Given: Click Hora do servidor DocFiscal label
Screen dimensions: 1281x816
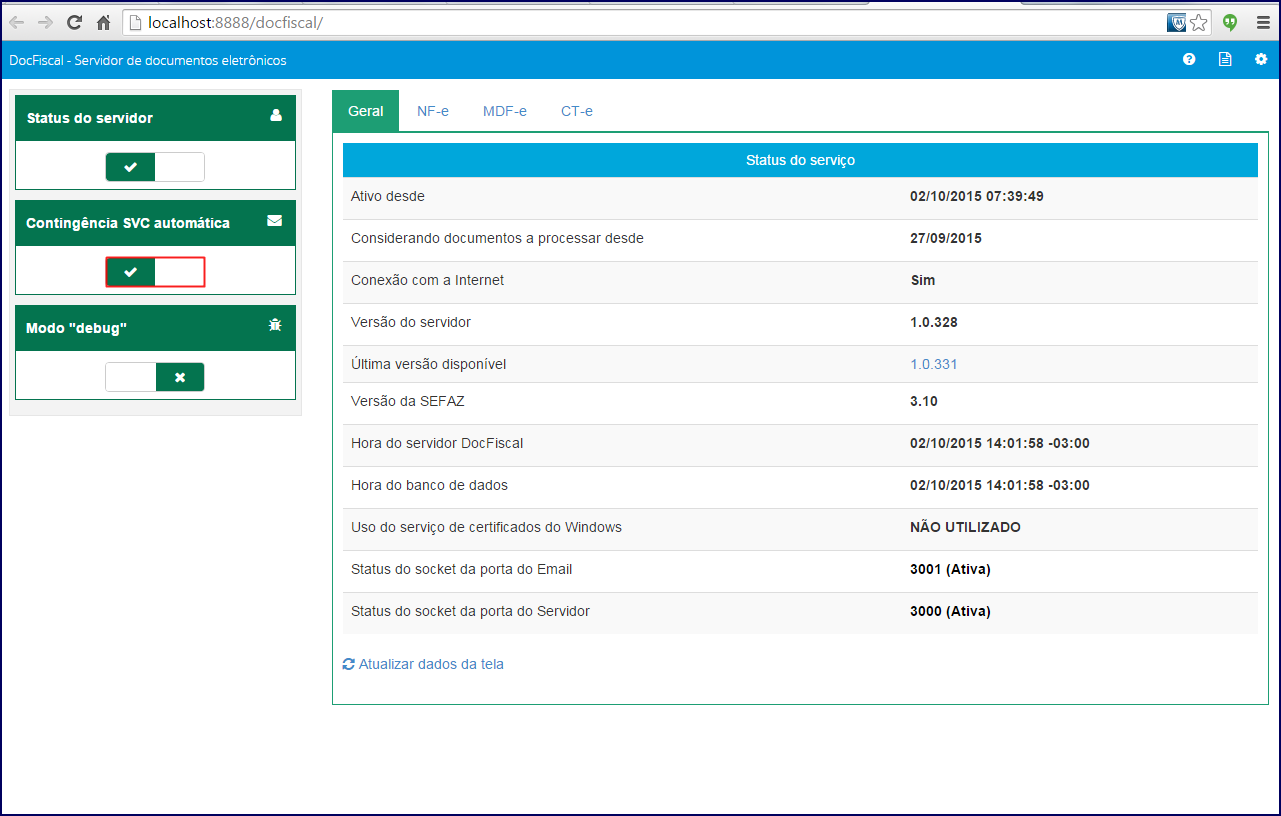Looking at the screenshot, I should [x=437, y=443].
